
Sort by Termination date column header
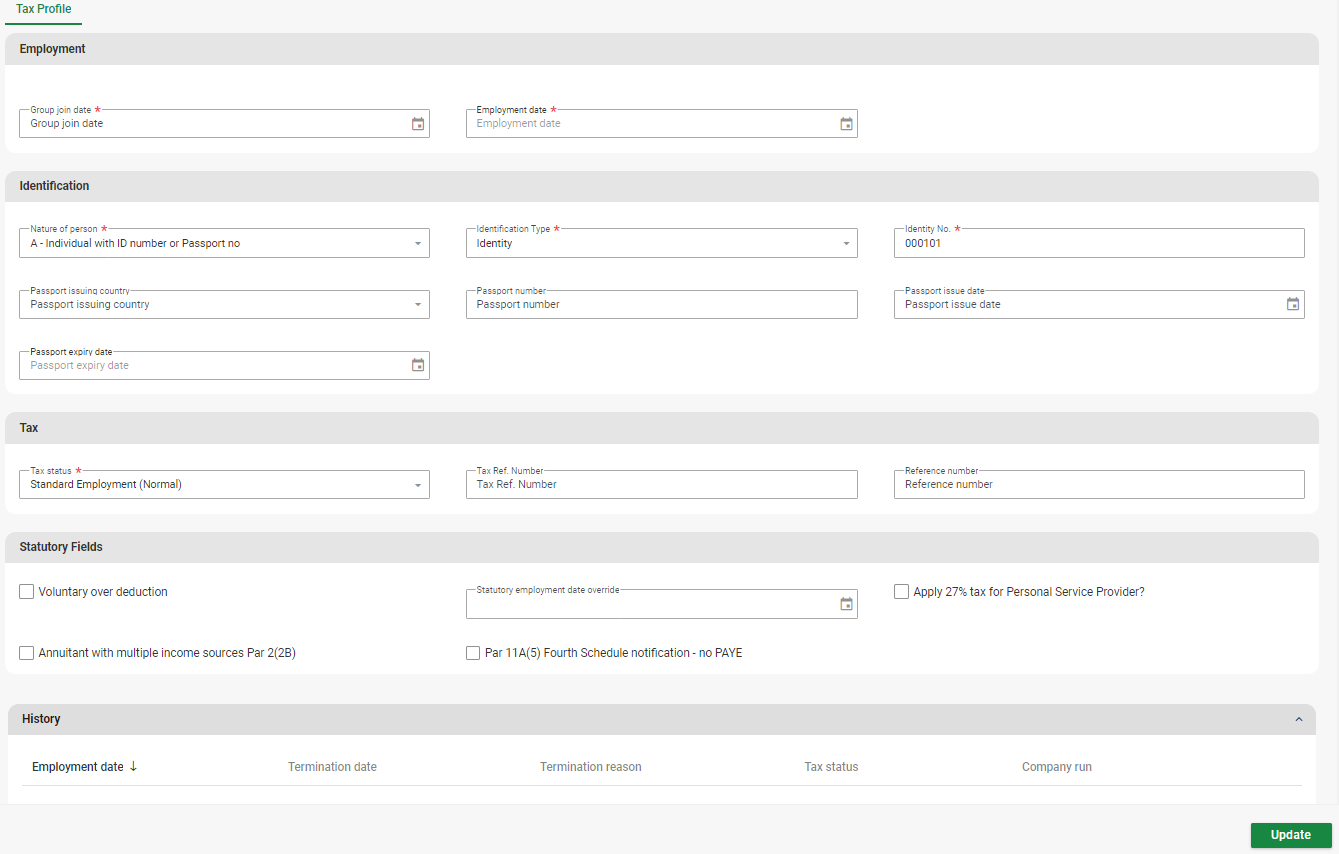332,767
